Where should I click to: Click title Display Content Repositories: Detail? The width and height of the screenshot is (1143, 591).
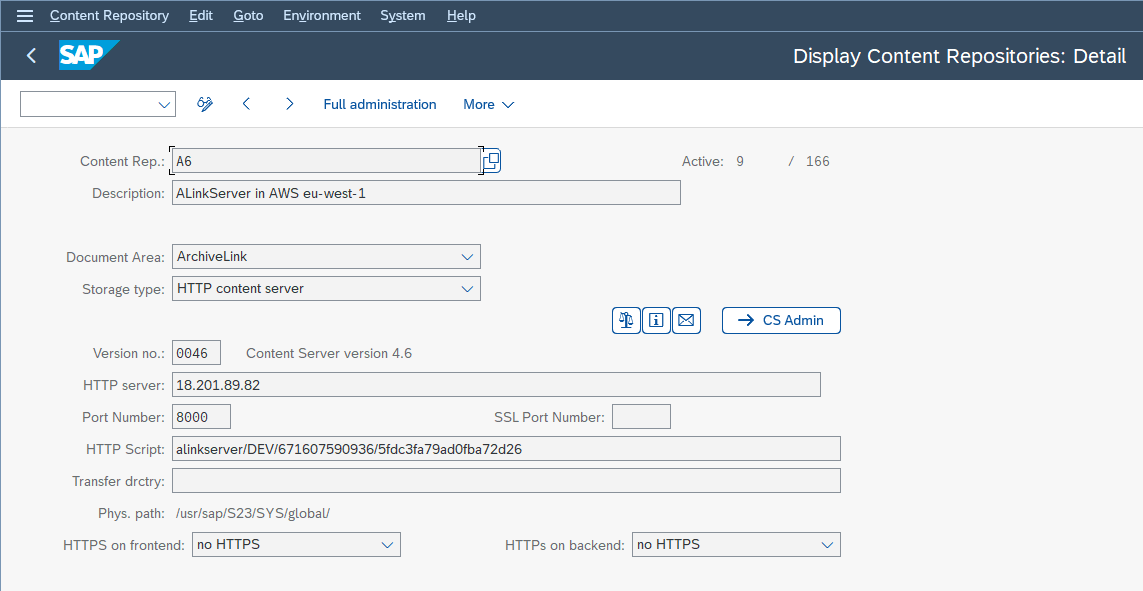tap(959, 56)
